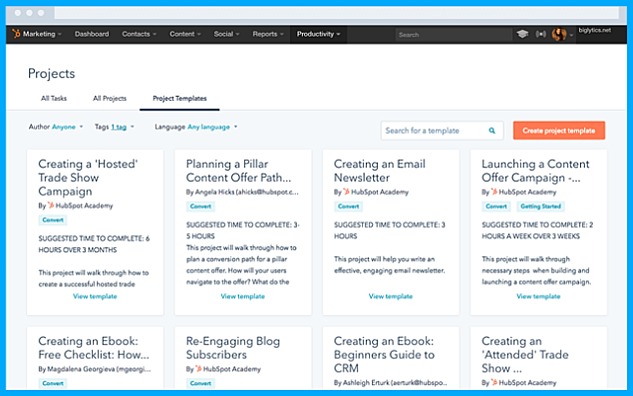Click Create project template button
Screen dimensions: 633x396
click(559, 130)
